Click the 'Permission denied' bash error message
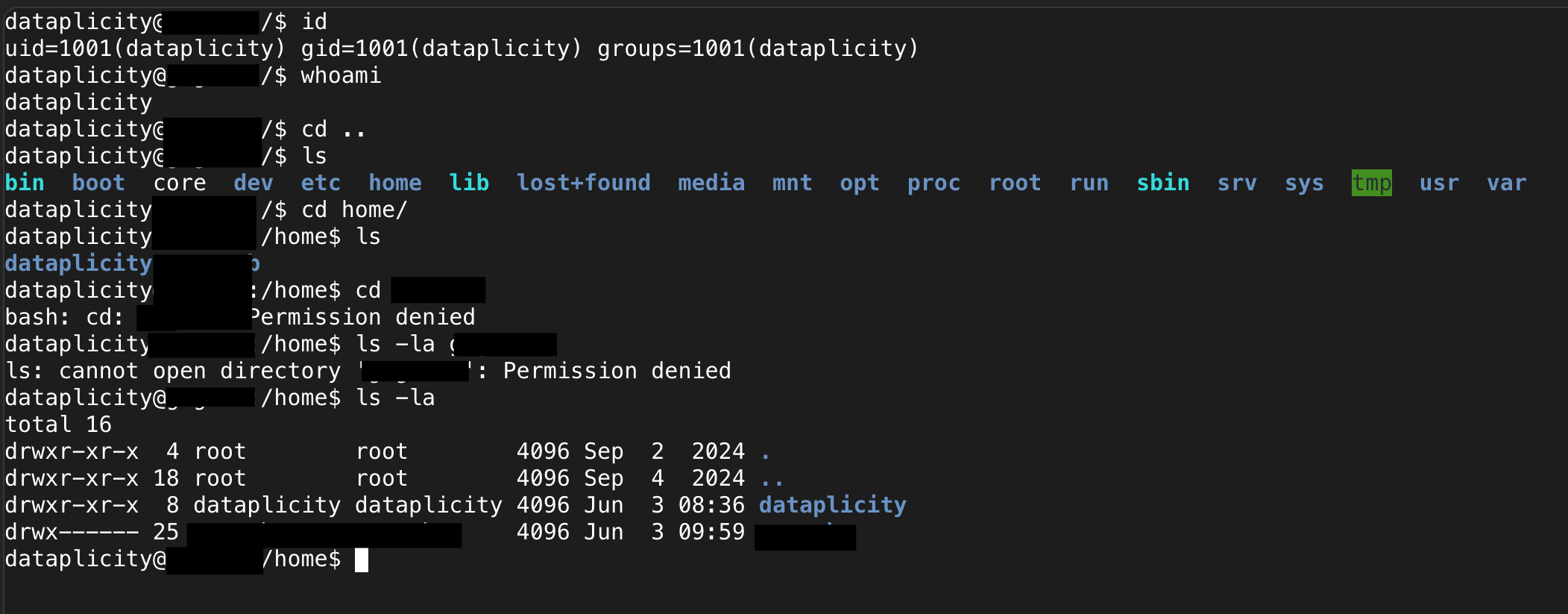This screenshot has width=1568, height=614. pyautogui.click(x=363, y=317)
